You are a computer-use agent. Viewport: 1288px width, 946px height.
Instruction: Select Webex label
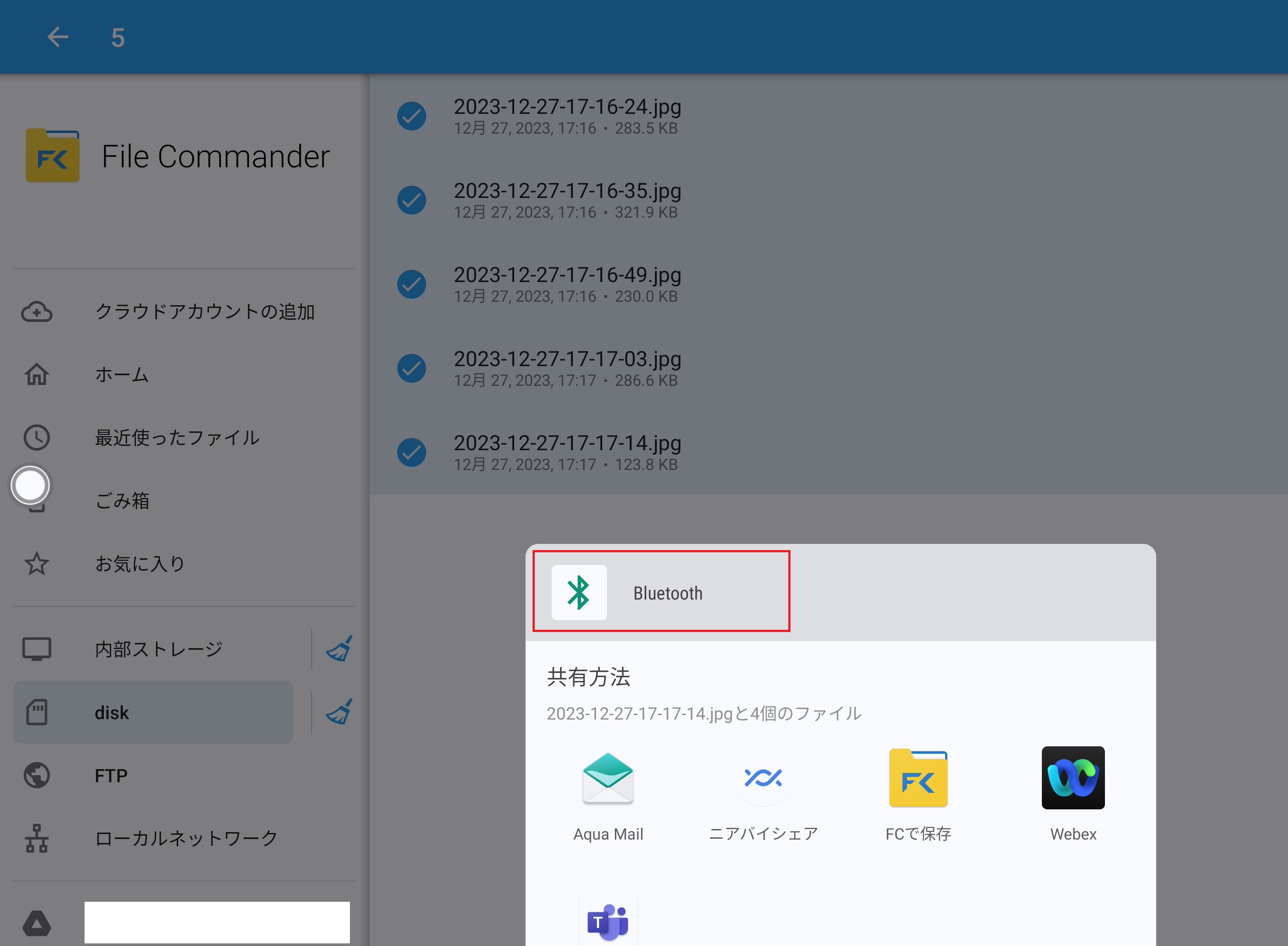(1073, 834)
